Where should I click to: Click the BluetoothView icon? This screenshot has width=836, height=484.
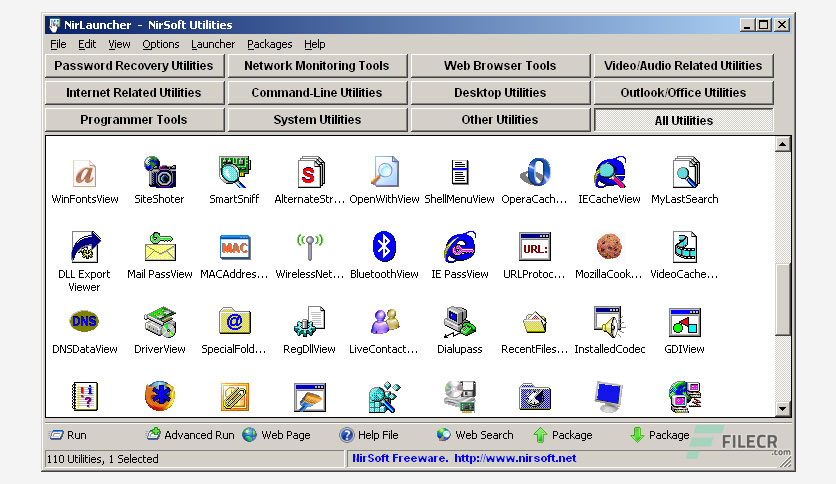pos(384,246)
